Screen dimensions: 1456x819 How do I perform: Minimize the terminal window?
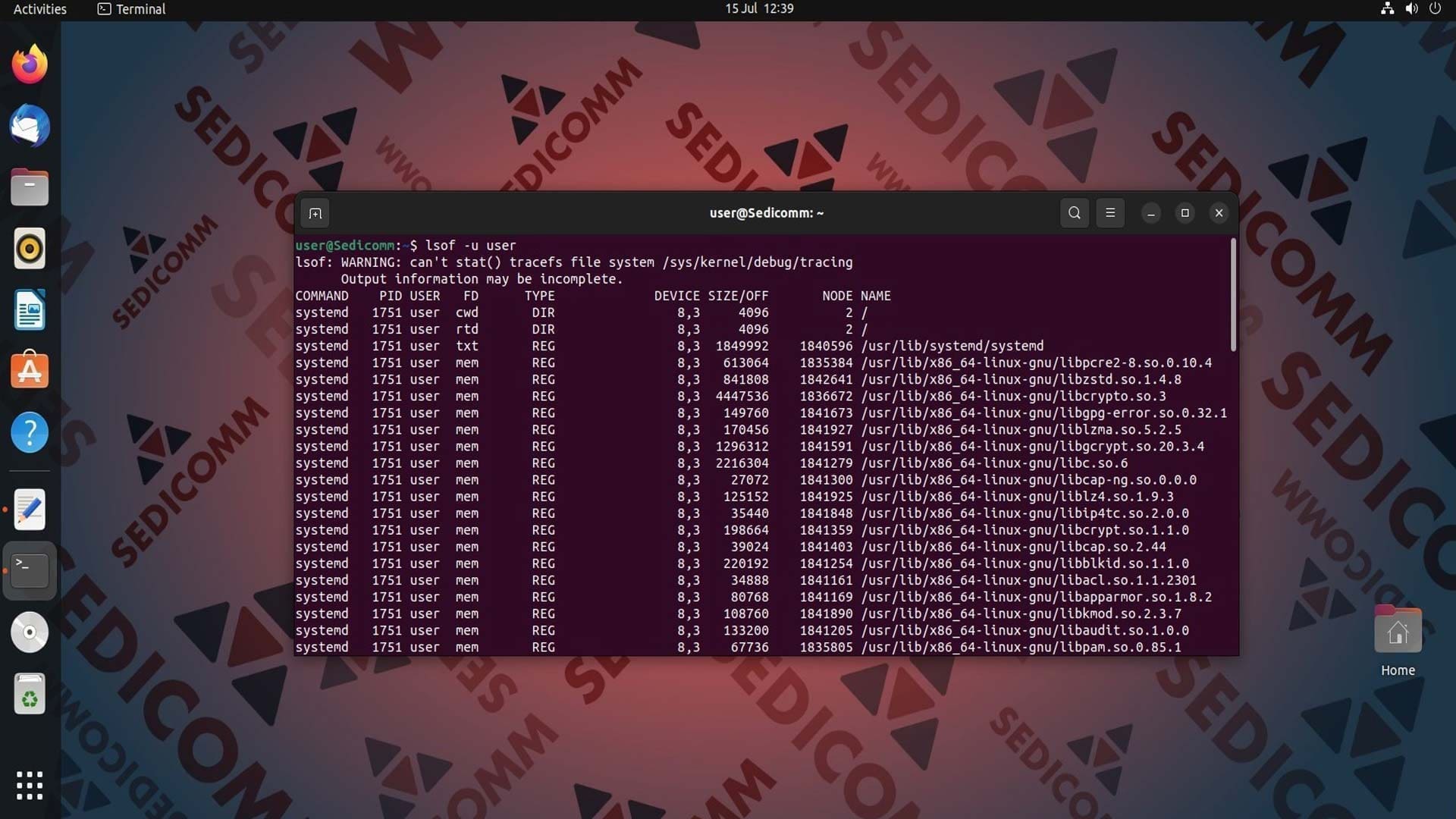point(1150,213)
